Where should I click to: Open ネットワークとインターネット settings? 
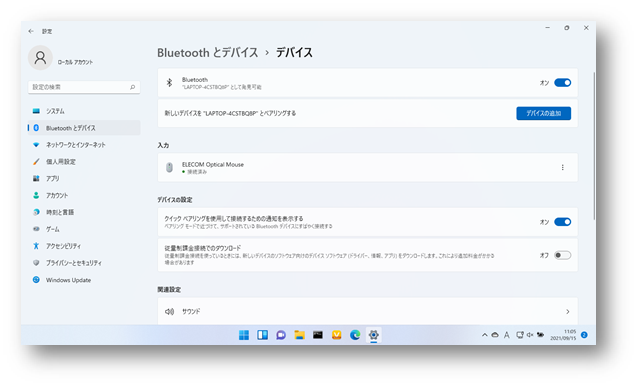[84, 145]
